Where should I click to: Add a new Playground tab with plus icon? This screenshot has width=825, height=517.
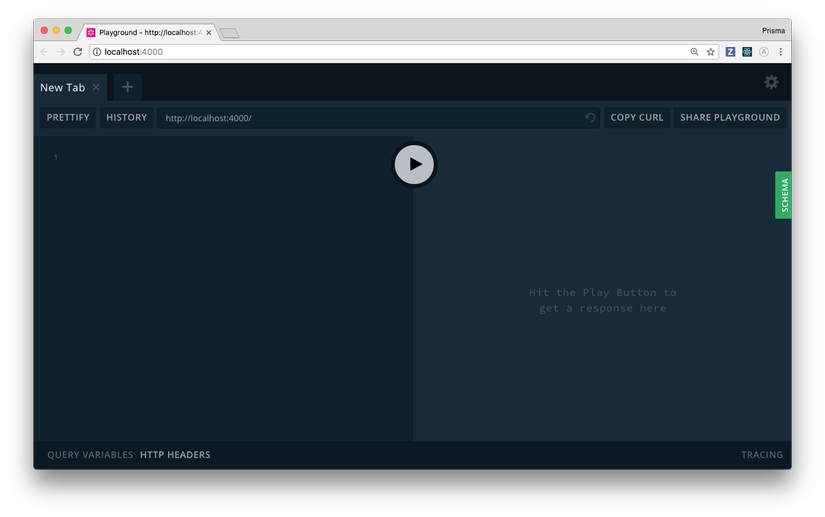(x=127, y=88)
